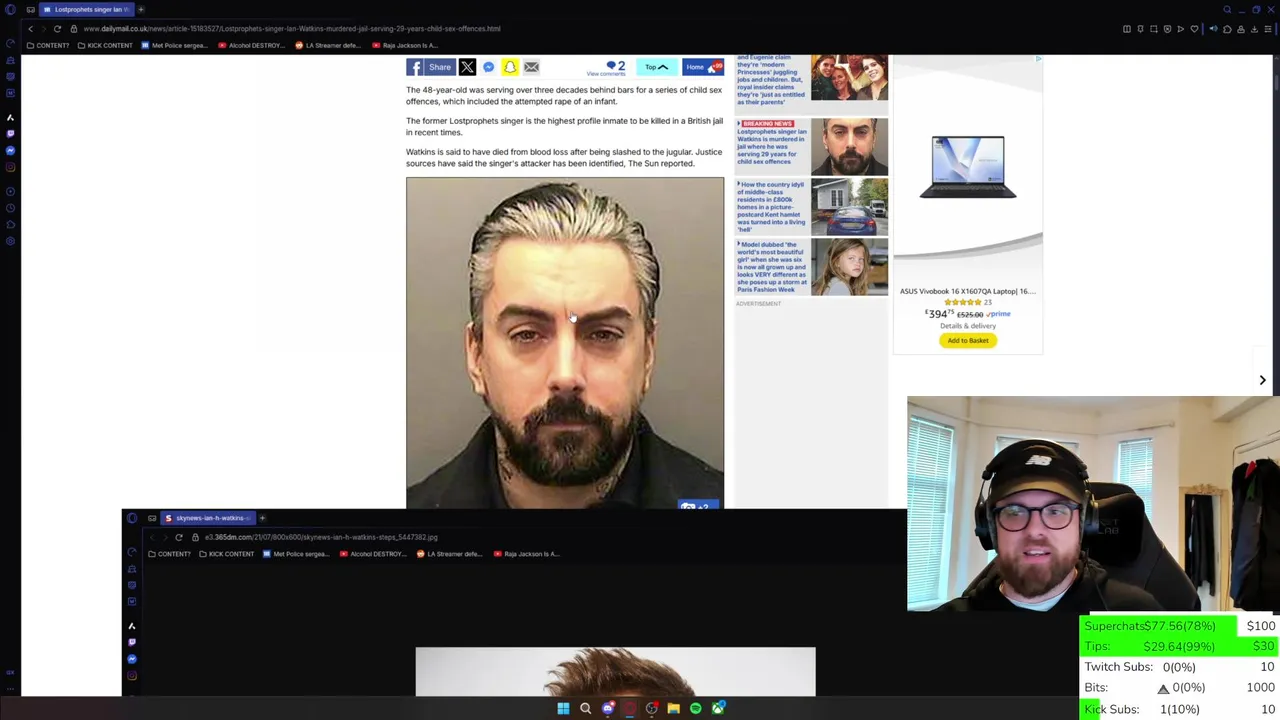This screenshot has width=1280, height=720.
Task: Open Xbox app from the taskbar
Action: (718, 709)
